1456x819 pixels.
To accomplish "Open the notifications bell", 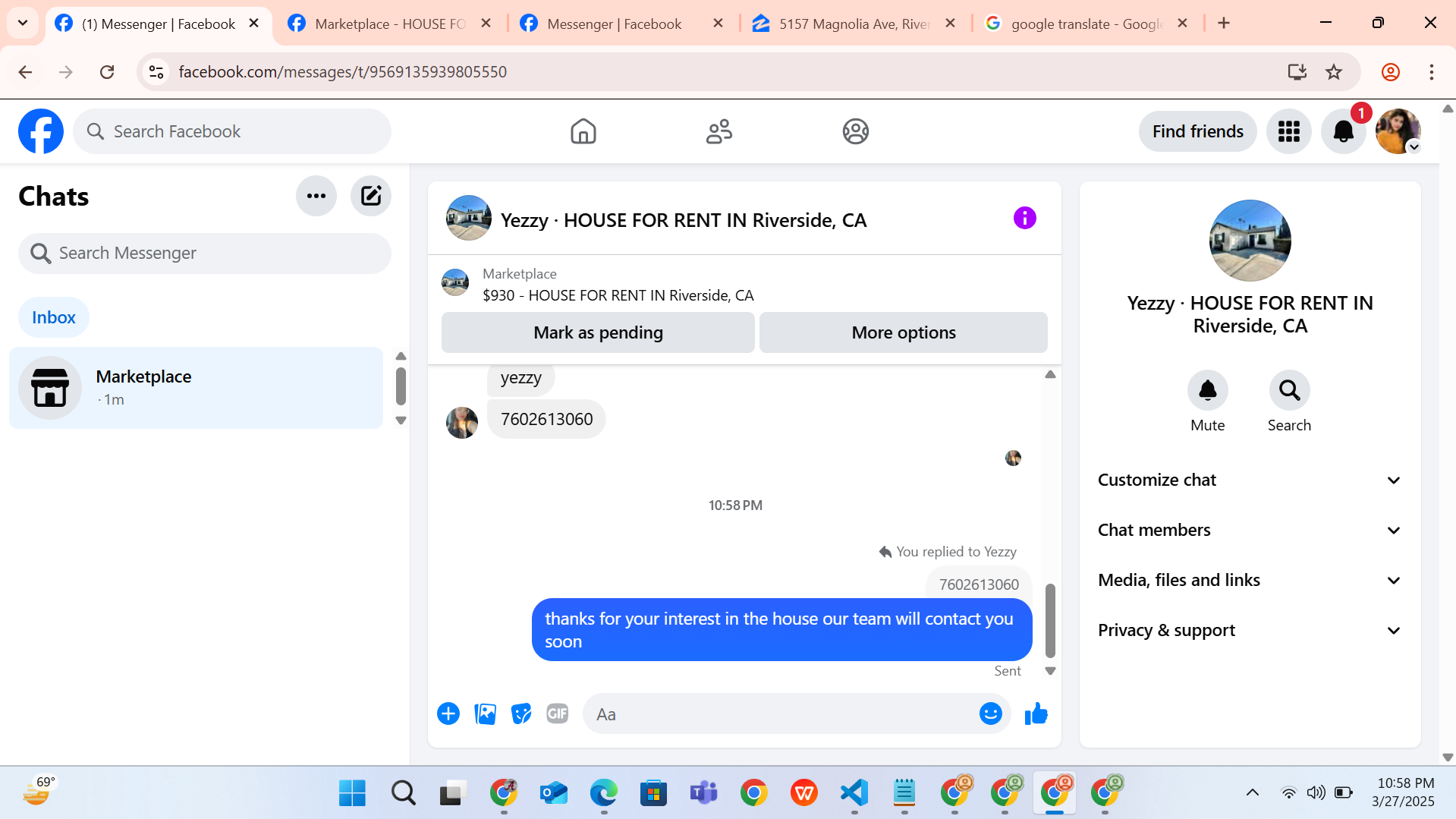I will click(1343, 131).
